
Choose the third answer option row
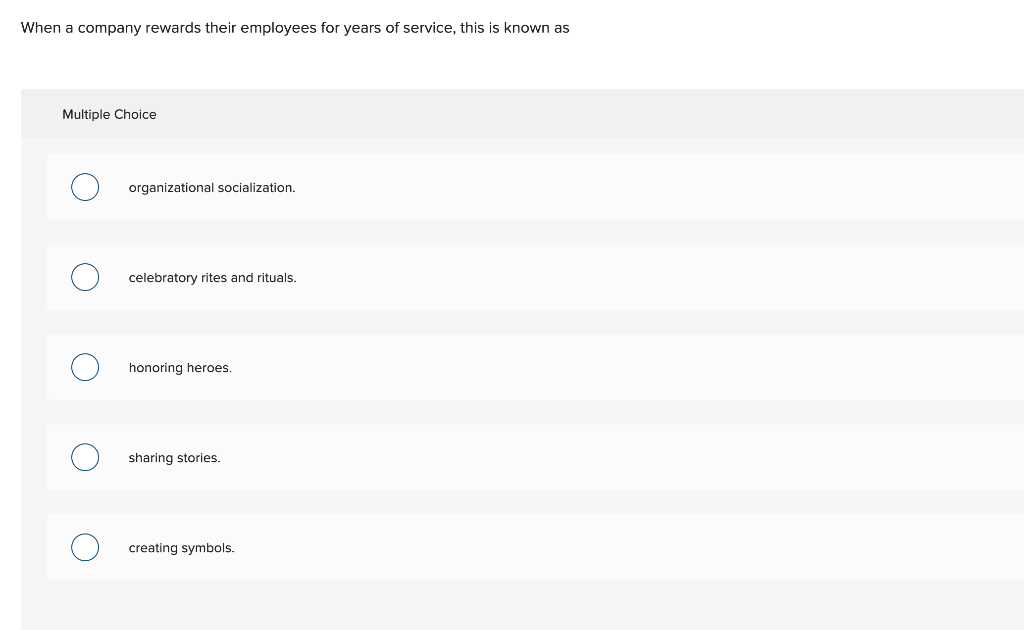pos(500,367)
